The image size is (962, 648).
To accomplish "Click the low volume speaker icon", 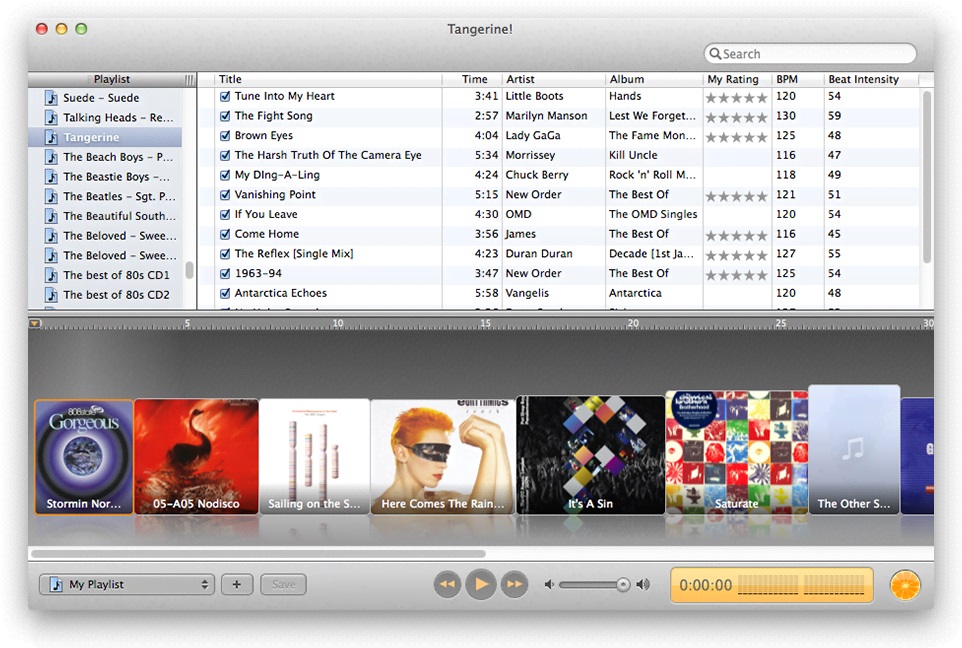I will (x=549, y=584).
